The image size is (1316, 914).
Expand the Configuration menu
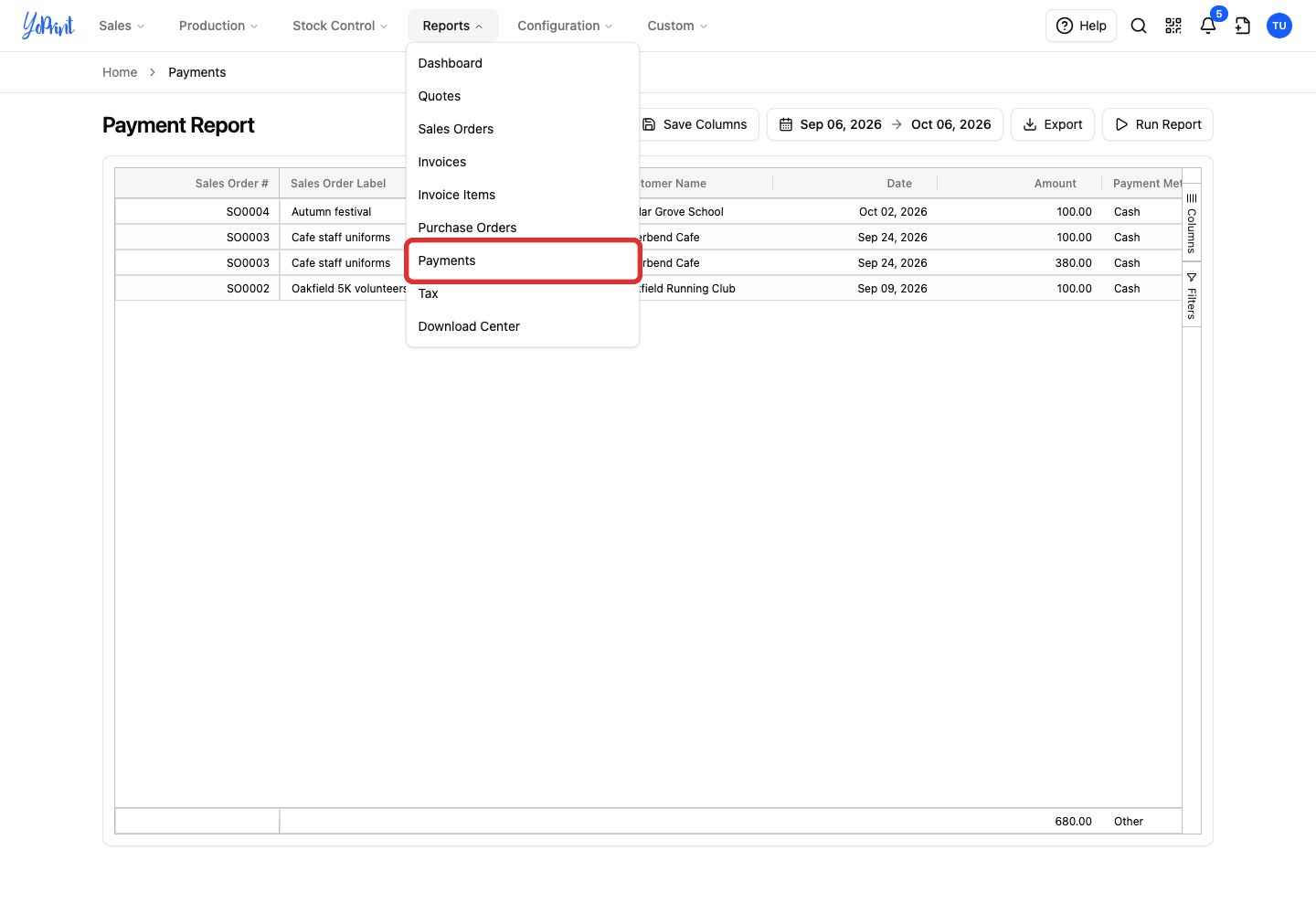pos(565,26)
